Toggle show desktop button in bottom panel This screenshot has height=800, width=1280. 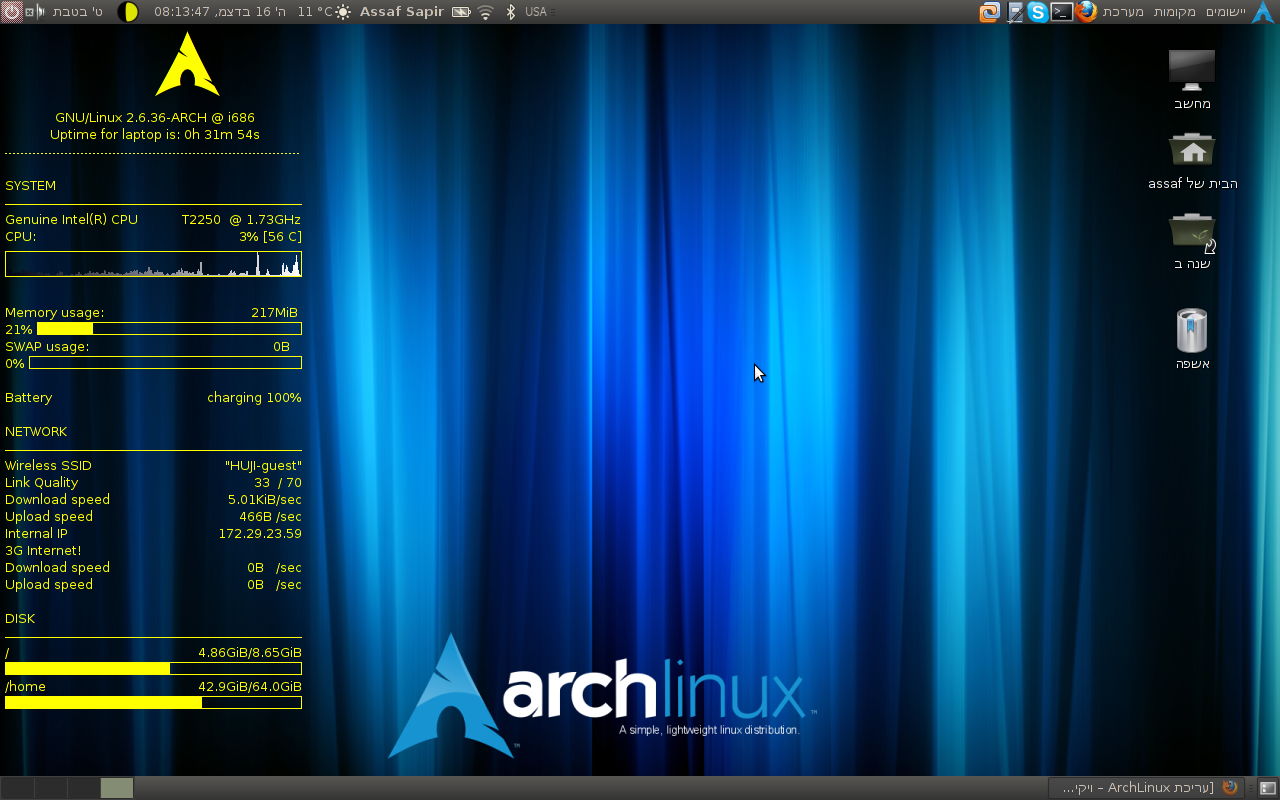[1267, 788]
